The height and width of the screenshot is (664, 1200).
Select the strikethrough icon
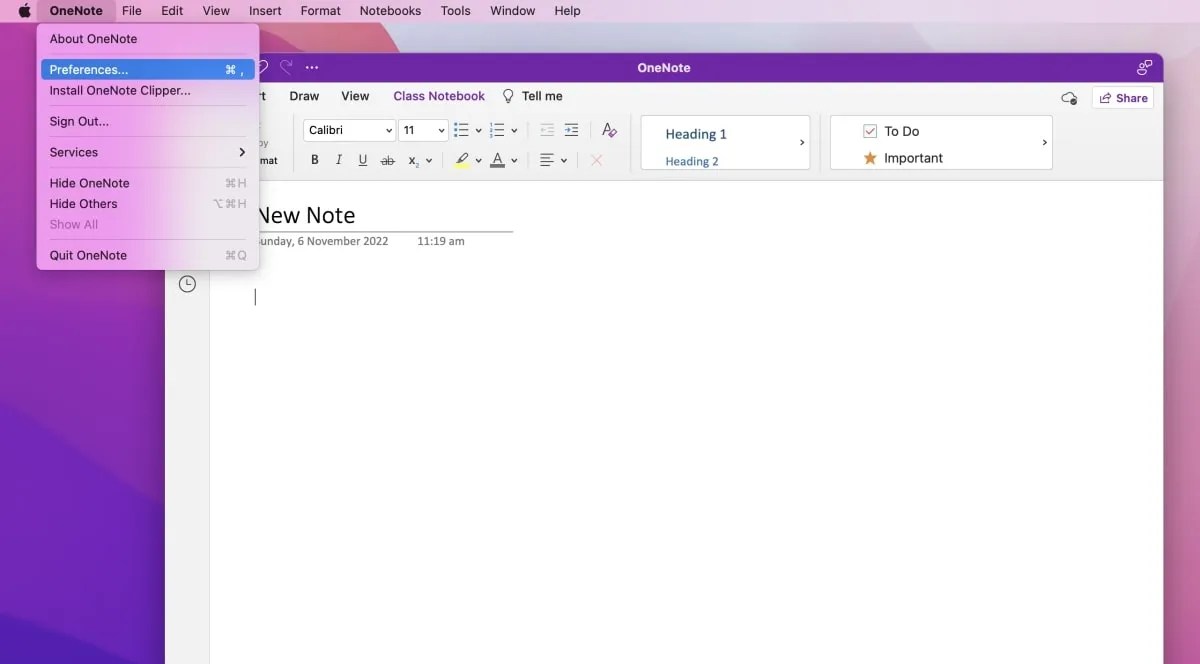pos(387,159)
